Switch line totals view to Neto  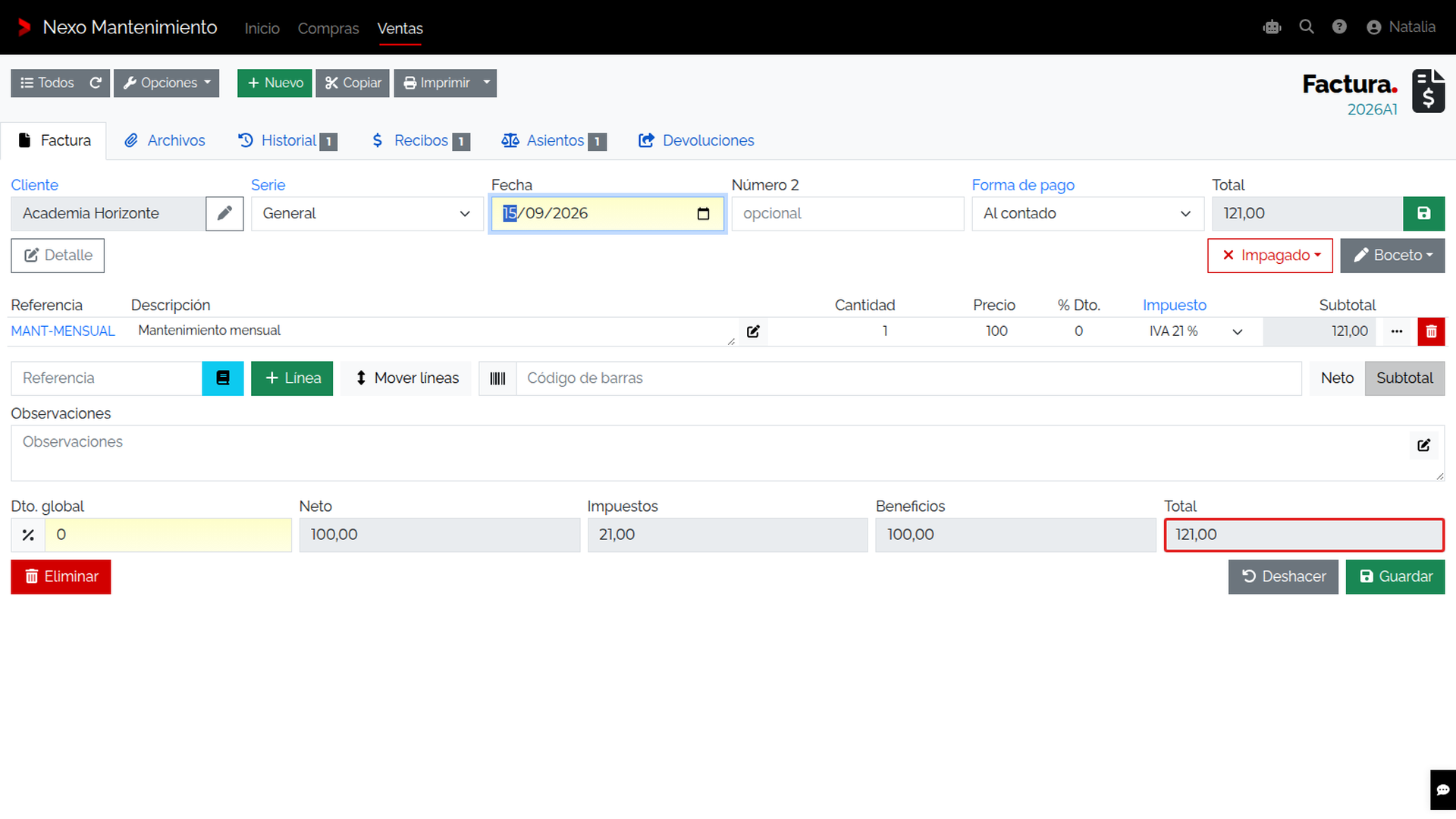point(1337,378)
